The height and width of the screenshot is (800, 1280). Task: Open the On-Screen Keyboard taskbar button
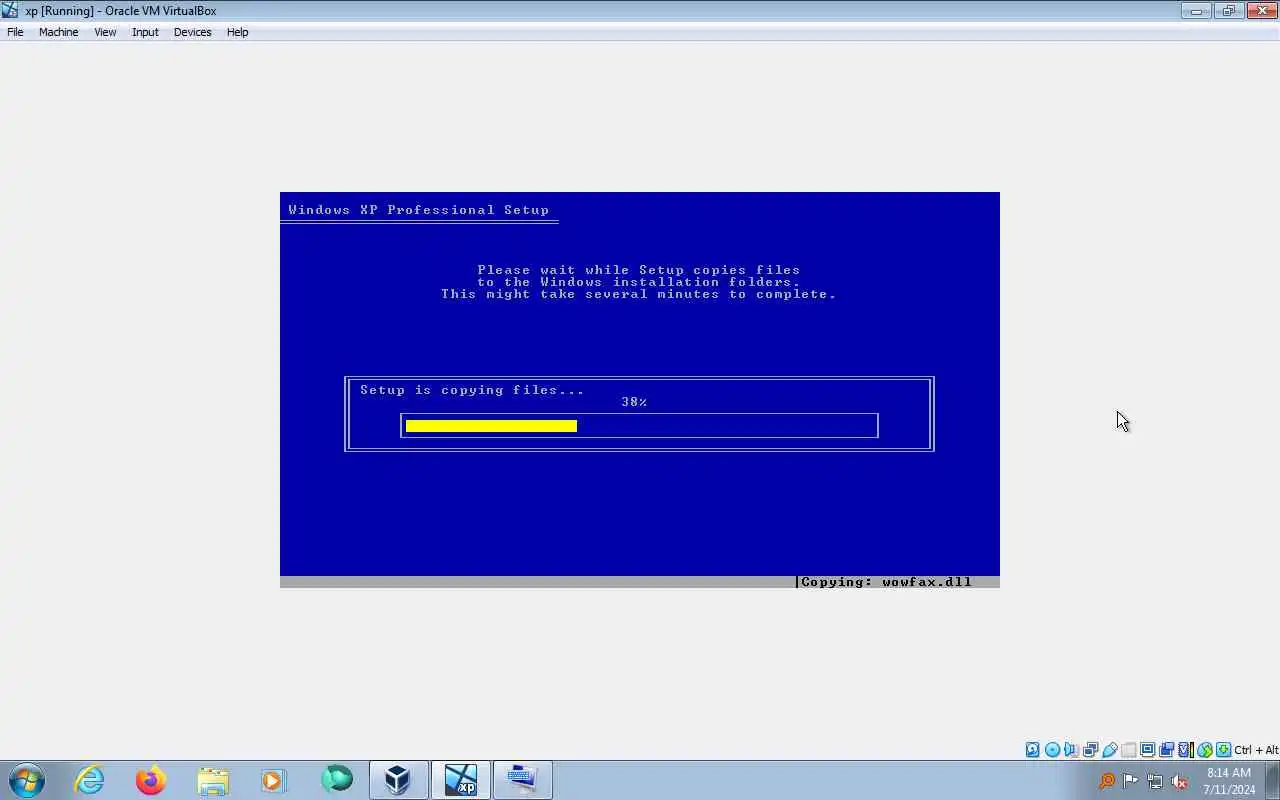[523, 780]
